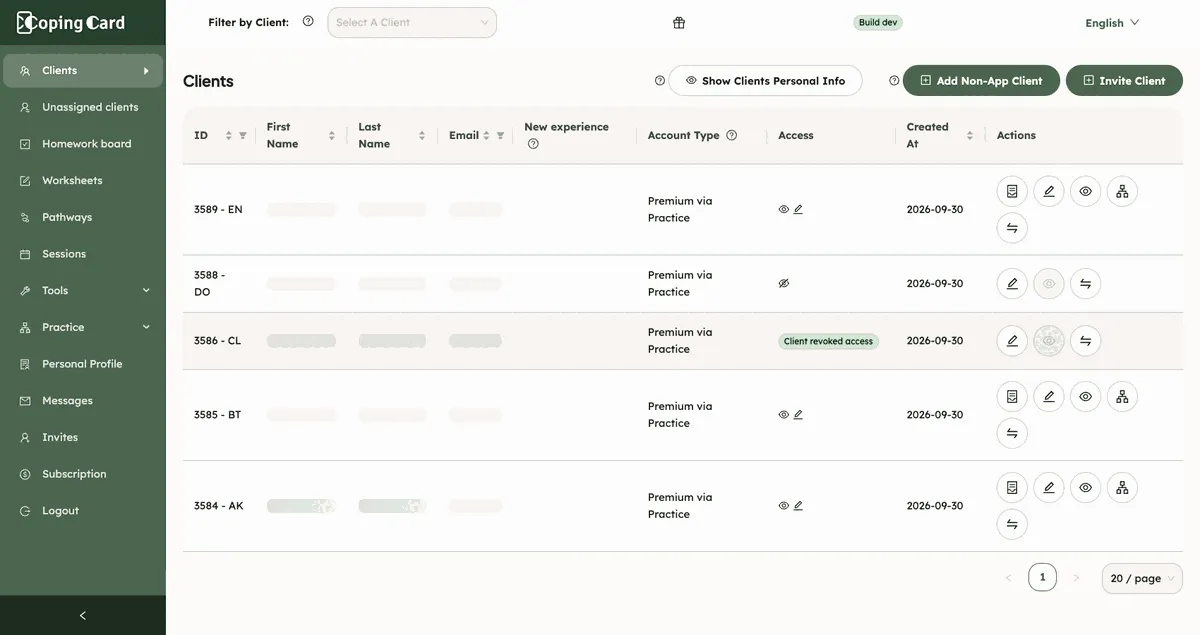Click transfer arrows action for client 3584 - AK

1012,524
